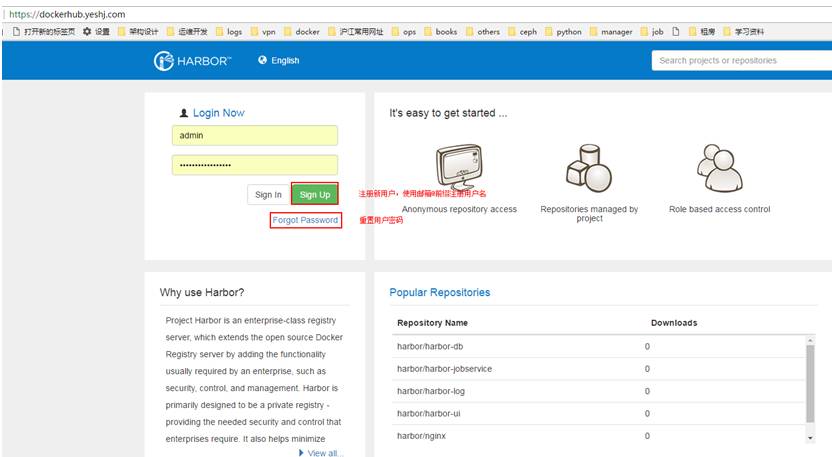Click the Repository Name column header
Screen dimensions: 832x457
click(432, 323)
